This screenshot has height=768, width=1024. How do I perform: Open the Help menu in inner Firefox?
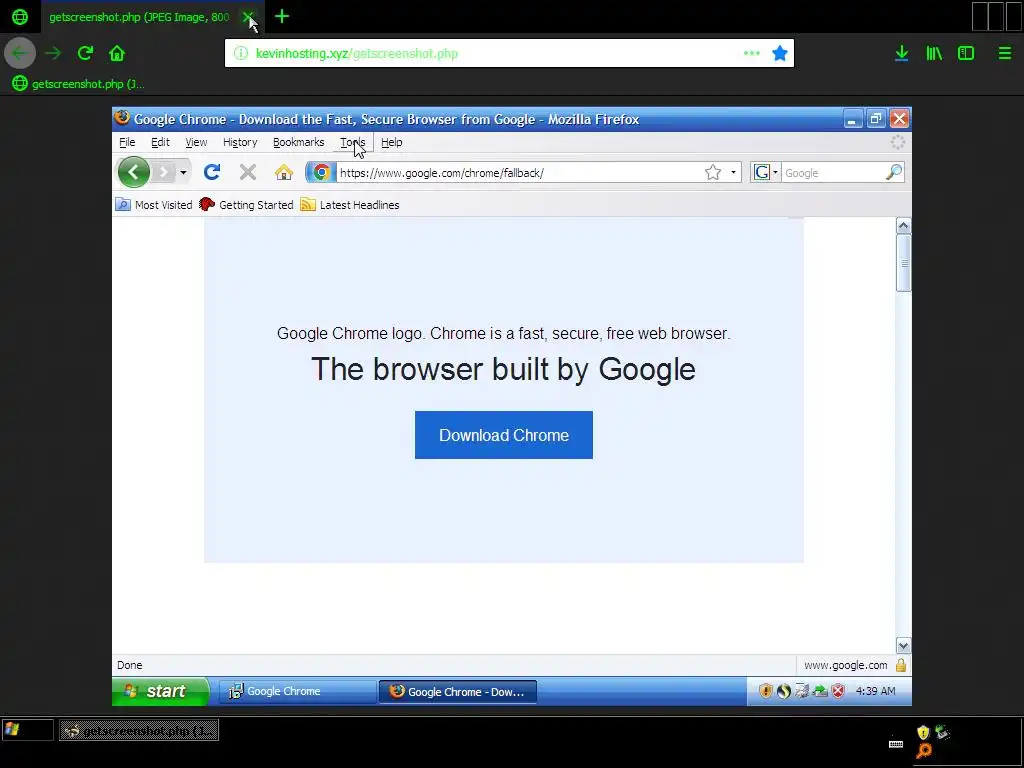[x=391, y=142]
